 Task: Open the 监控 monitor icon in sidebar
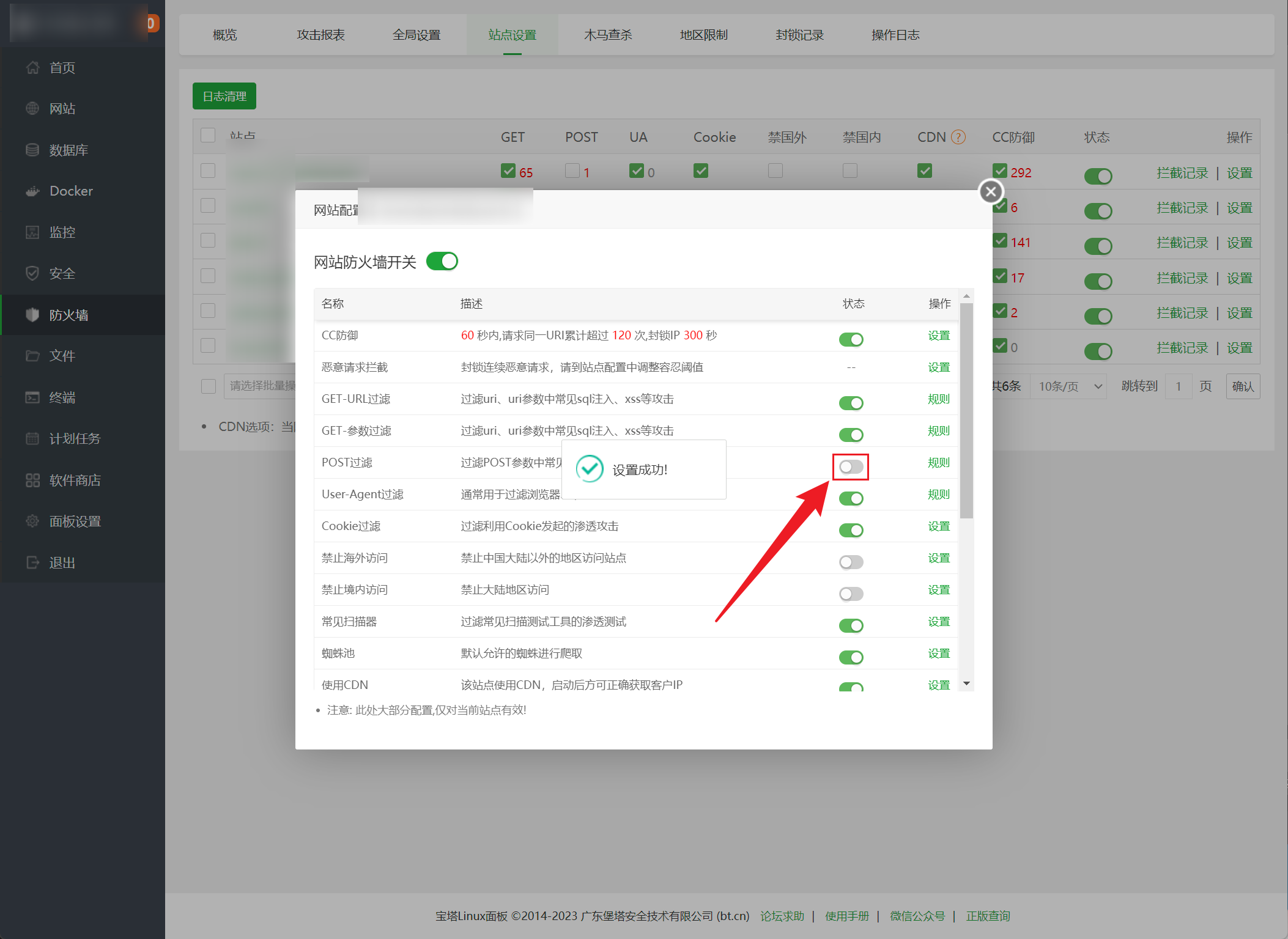click(x=32, y=232)
